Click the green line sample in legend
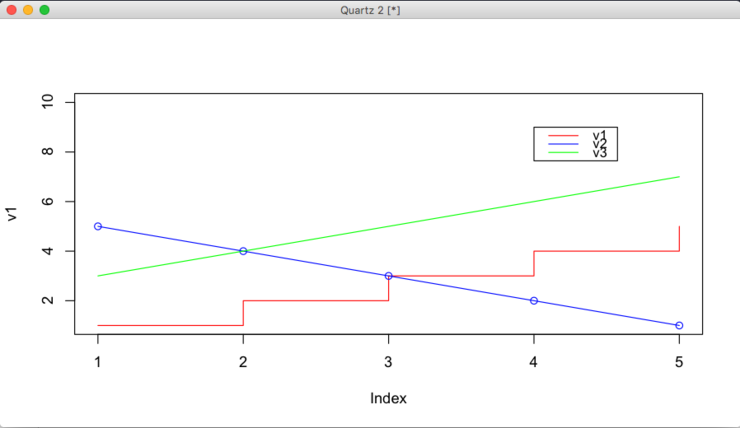 (x=564, y=153)
